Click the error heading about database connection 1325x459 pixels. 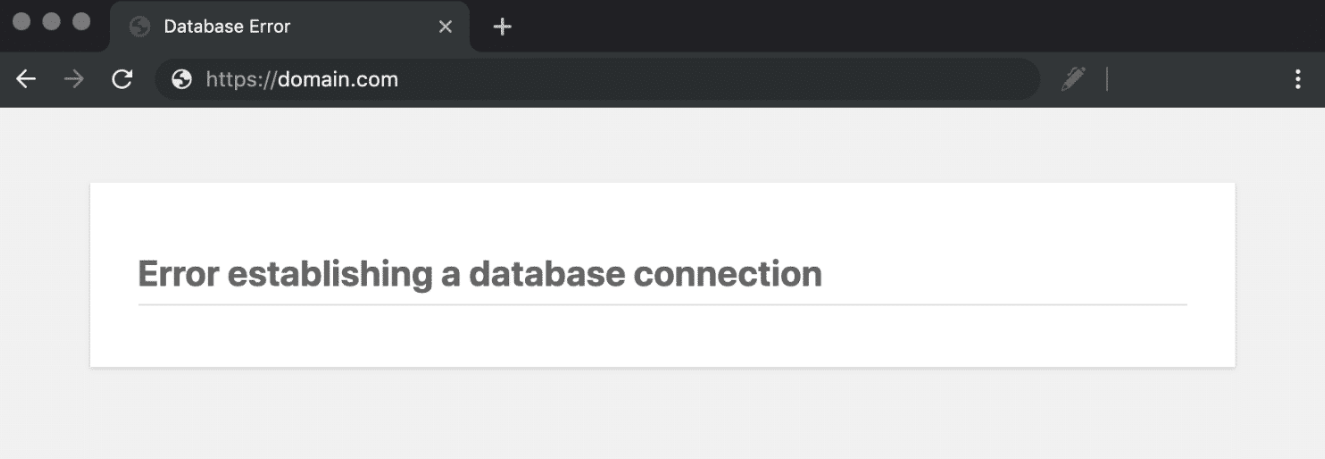[x=479, y=274]
